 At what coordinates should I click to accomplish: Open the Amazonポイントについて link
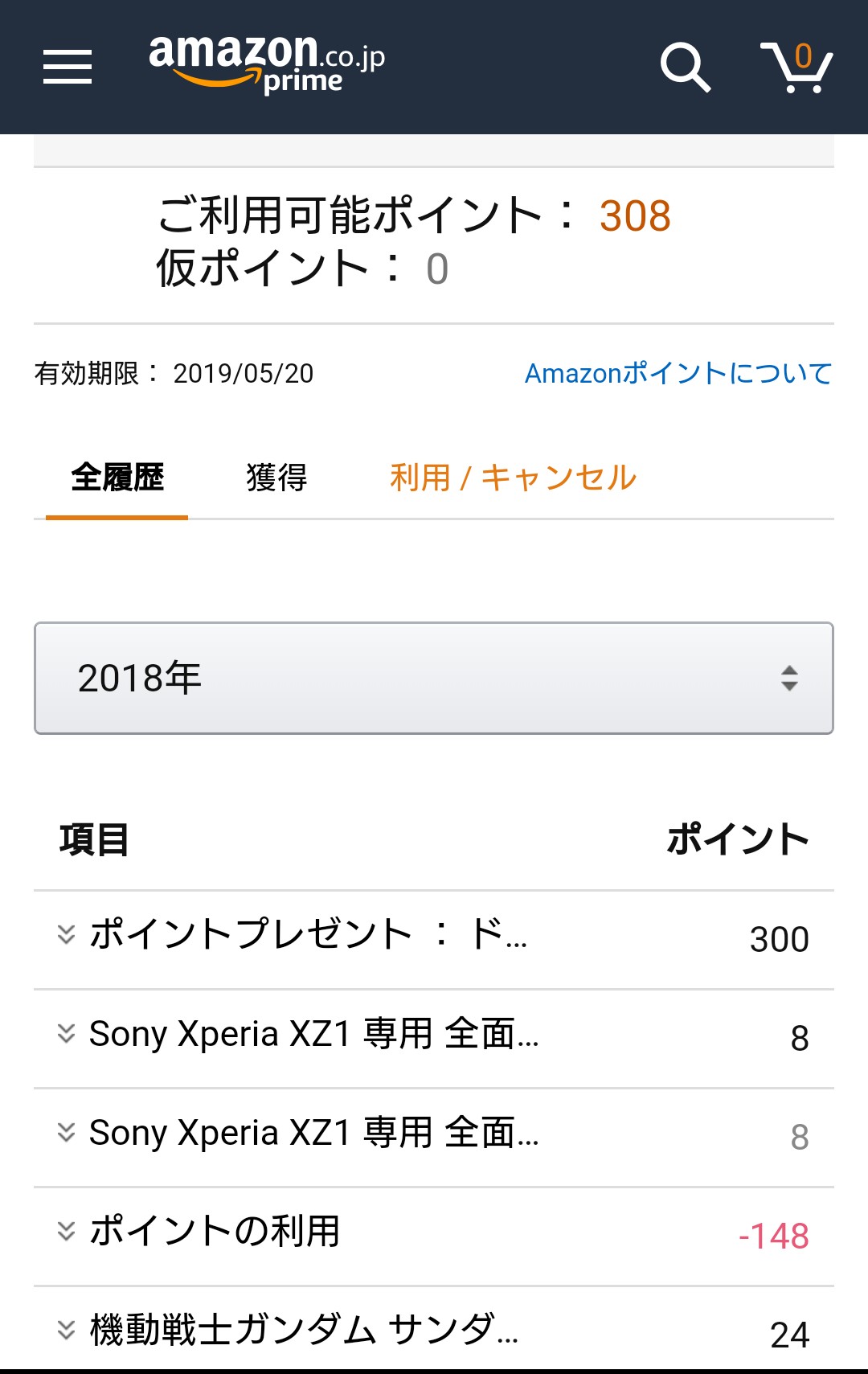(x=678, y=373)
